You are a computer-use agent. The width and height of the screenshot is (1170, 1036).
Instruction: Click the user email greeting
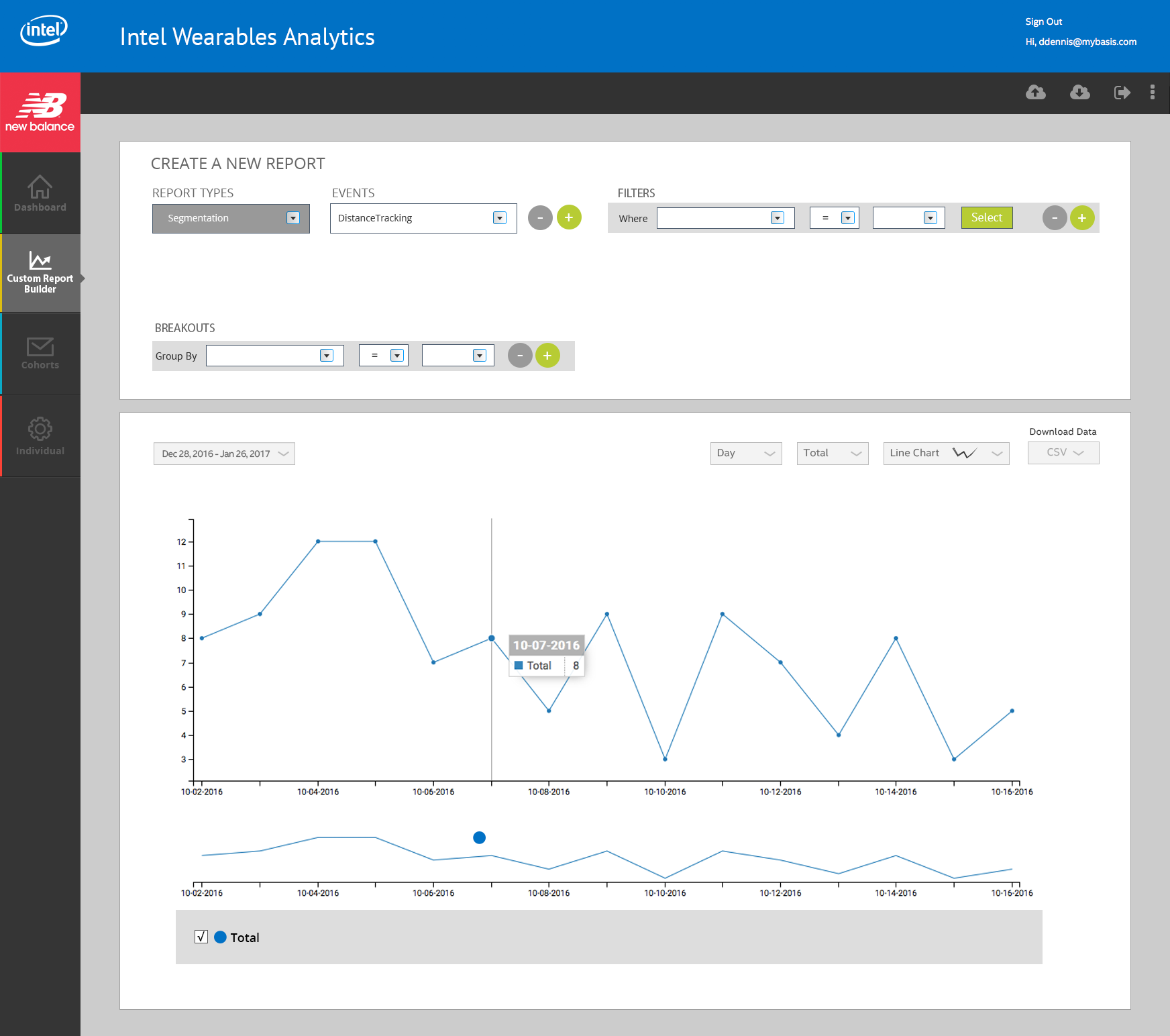1081,42
